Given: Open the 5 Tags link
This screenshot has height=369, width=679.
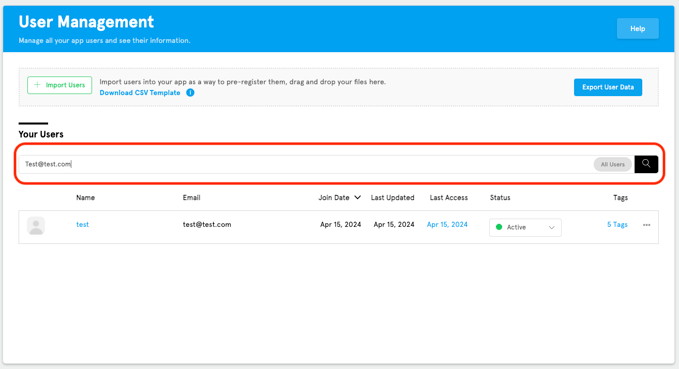Looking at the screenshot, I should coord(617,224).
